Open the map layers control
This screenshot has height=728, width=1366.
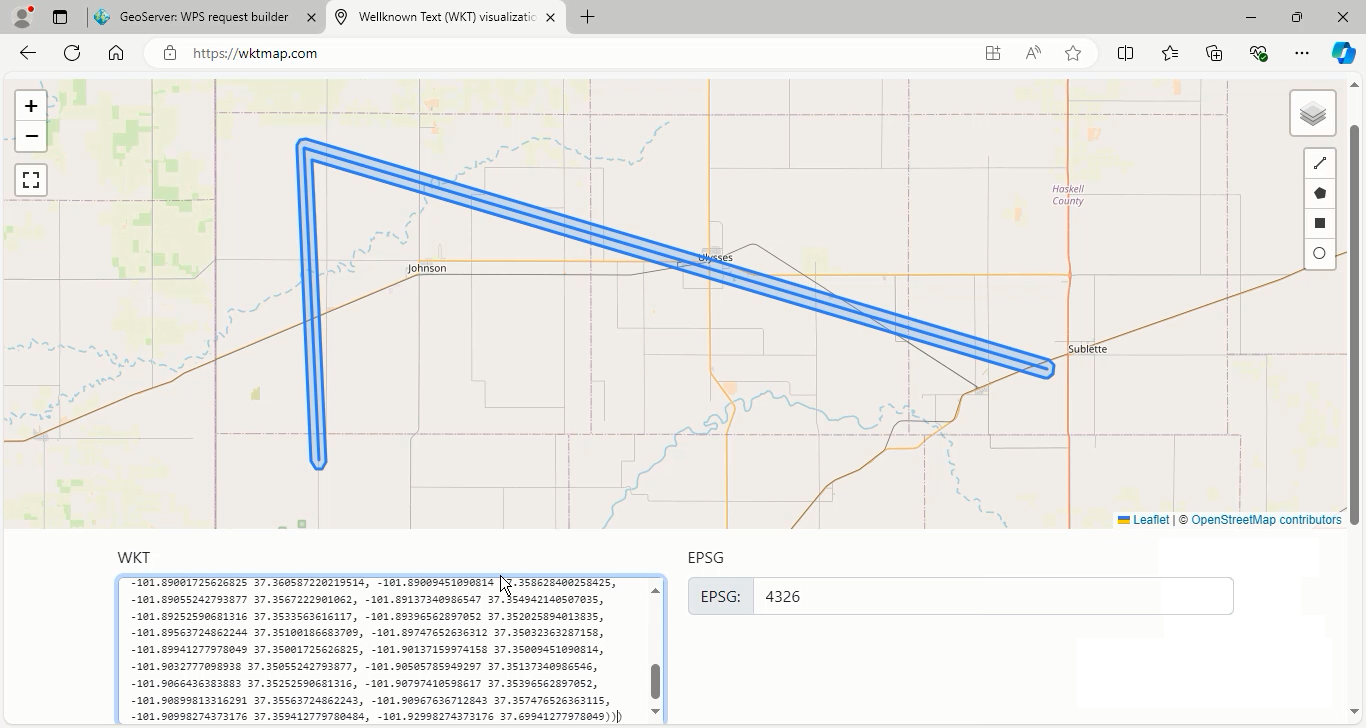click(1312, 114)
